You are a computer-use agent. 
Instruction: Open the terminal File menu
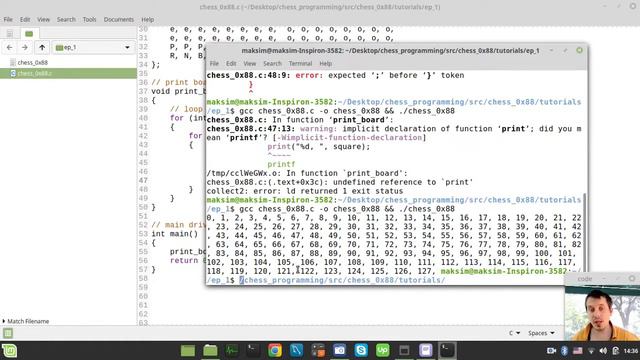click(x=214, y=63)
